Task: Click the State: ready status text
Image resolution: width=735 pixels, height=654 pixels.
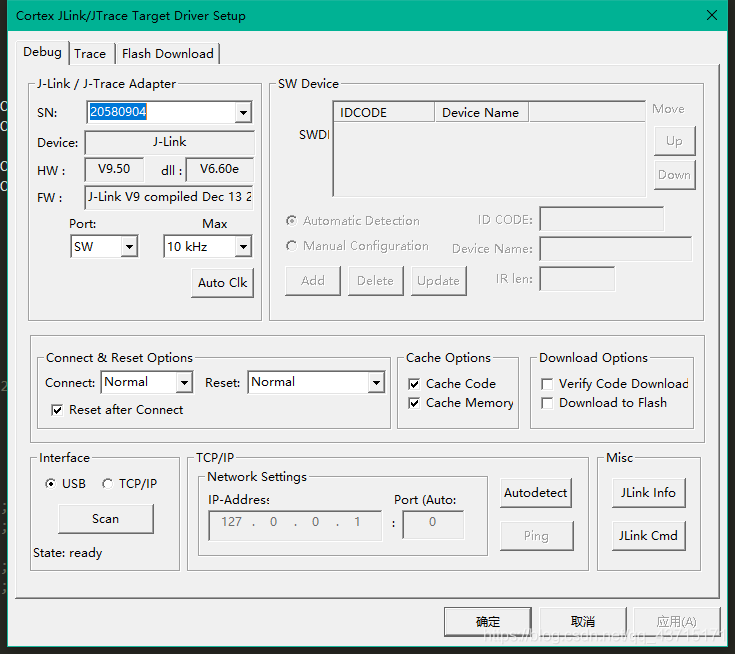Action: coord(68,553)
